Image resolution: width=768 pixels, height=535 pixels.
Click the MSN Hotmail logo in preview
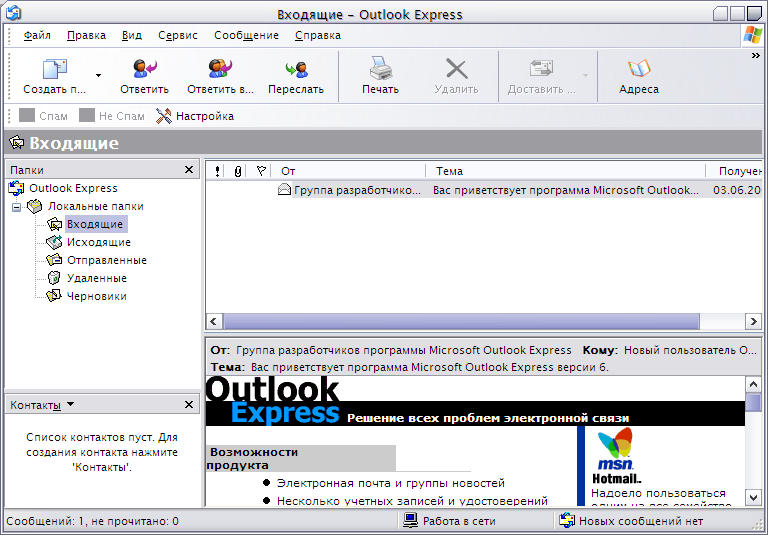click(616, 456)
